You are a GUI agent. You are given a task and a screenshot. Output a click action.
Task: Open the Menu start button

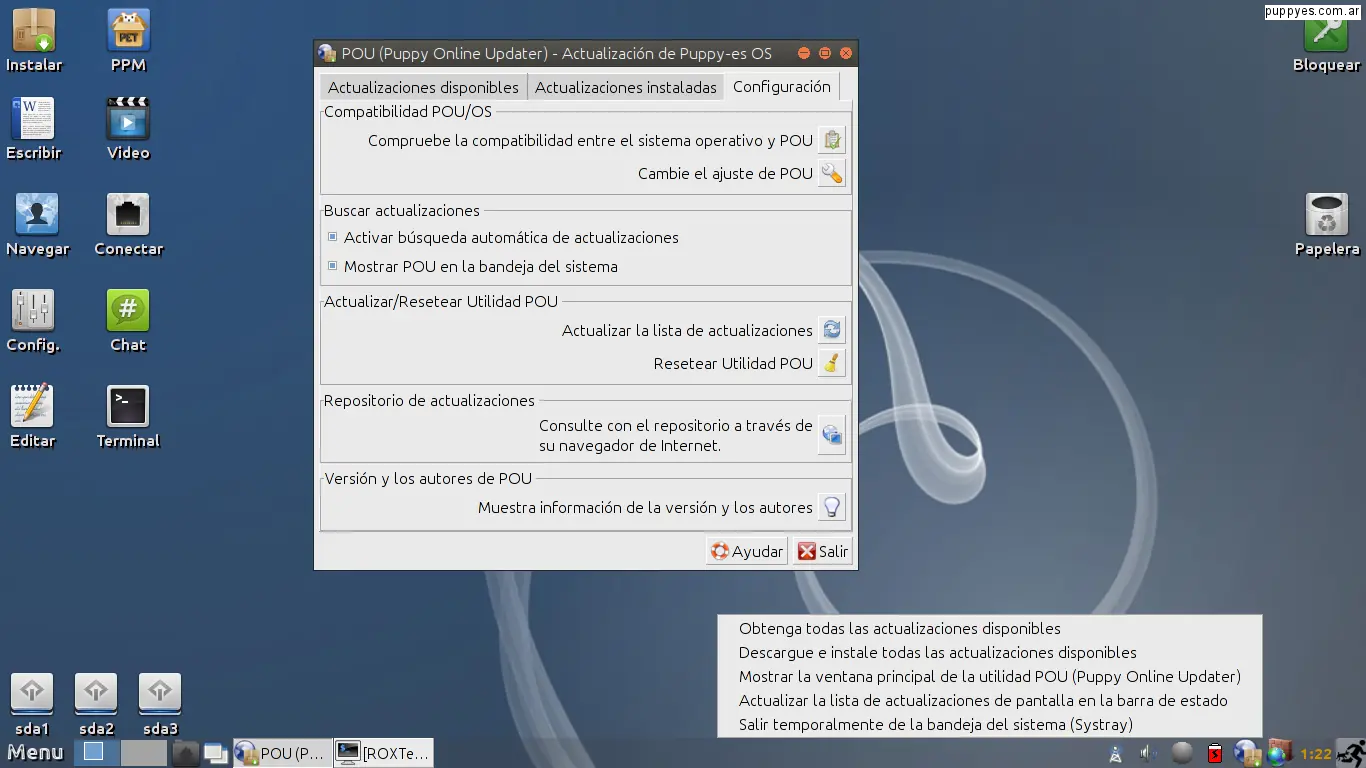[36, 752]
